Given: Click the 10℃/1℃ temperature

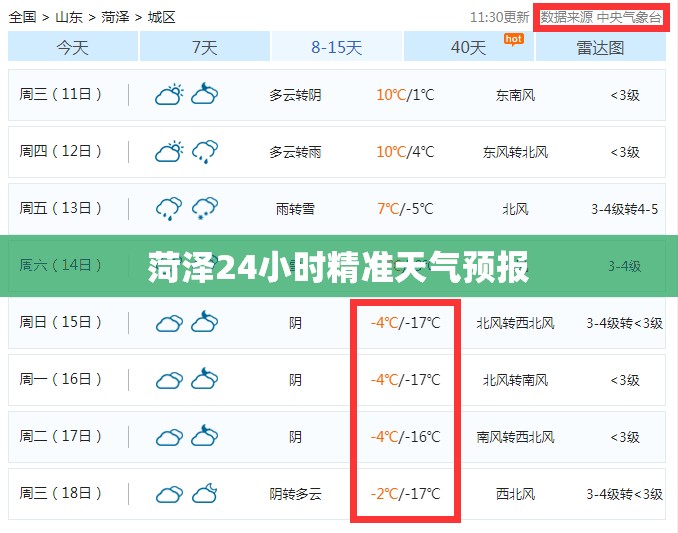Looking at the screenshot, I should pyautogui.click(x=405, y=95).
